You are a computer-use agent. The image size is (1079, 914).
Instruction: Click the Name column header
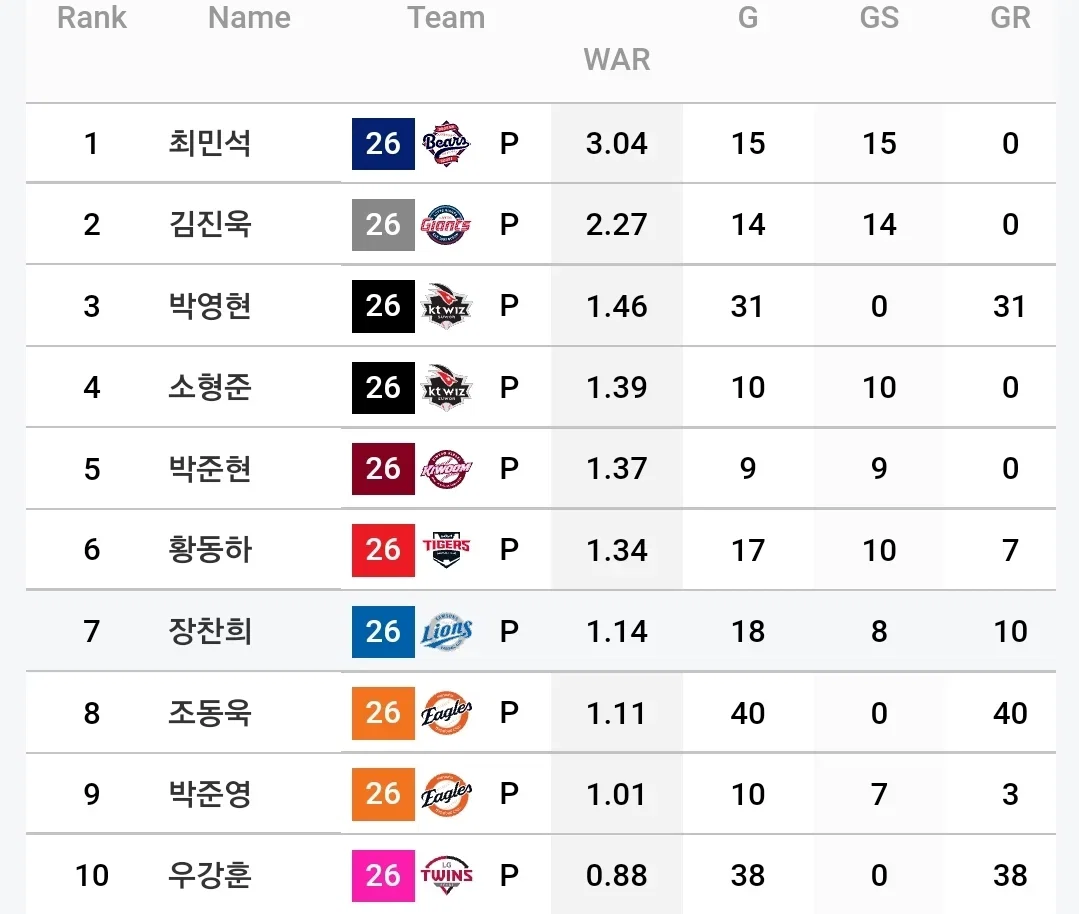[x=249, y=17]
